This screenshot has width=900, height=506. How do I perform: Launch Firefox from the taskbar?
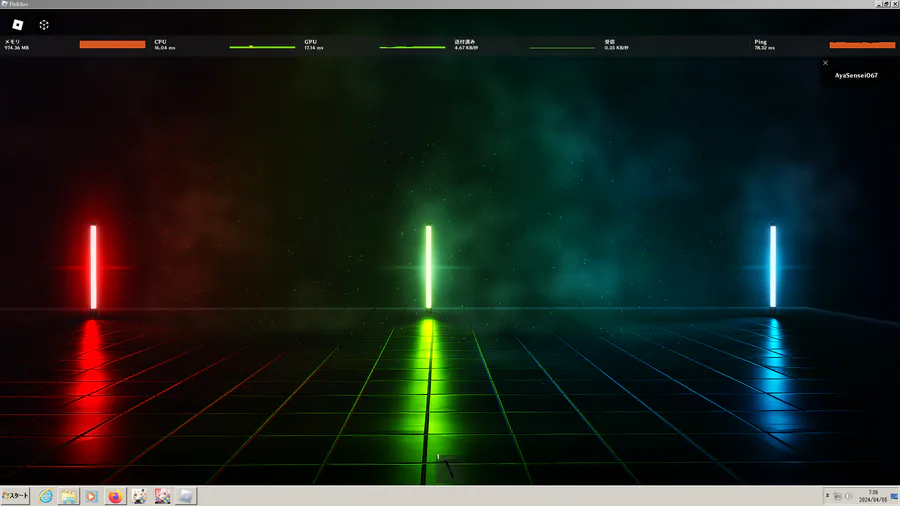click(115, 496)
